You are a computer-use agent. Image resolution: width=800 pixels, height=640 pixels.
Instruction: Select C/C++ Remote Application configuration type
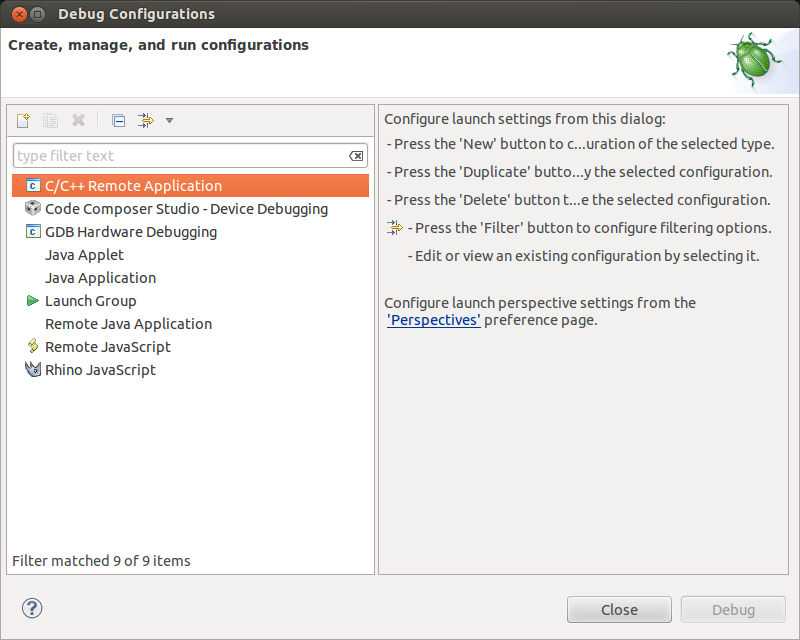(133, 186)
